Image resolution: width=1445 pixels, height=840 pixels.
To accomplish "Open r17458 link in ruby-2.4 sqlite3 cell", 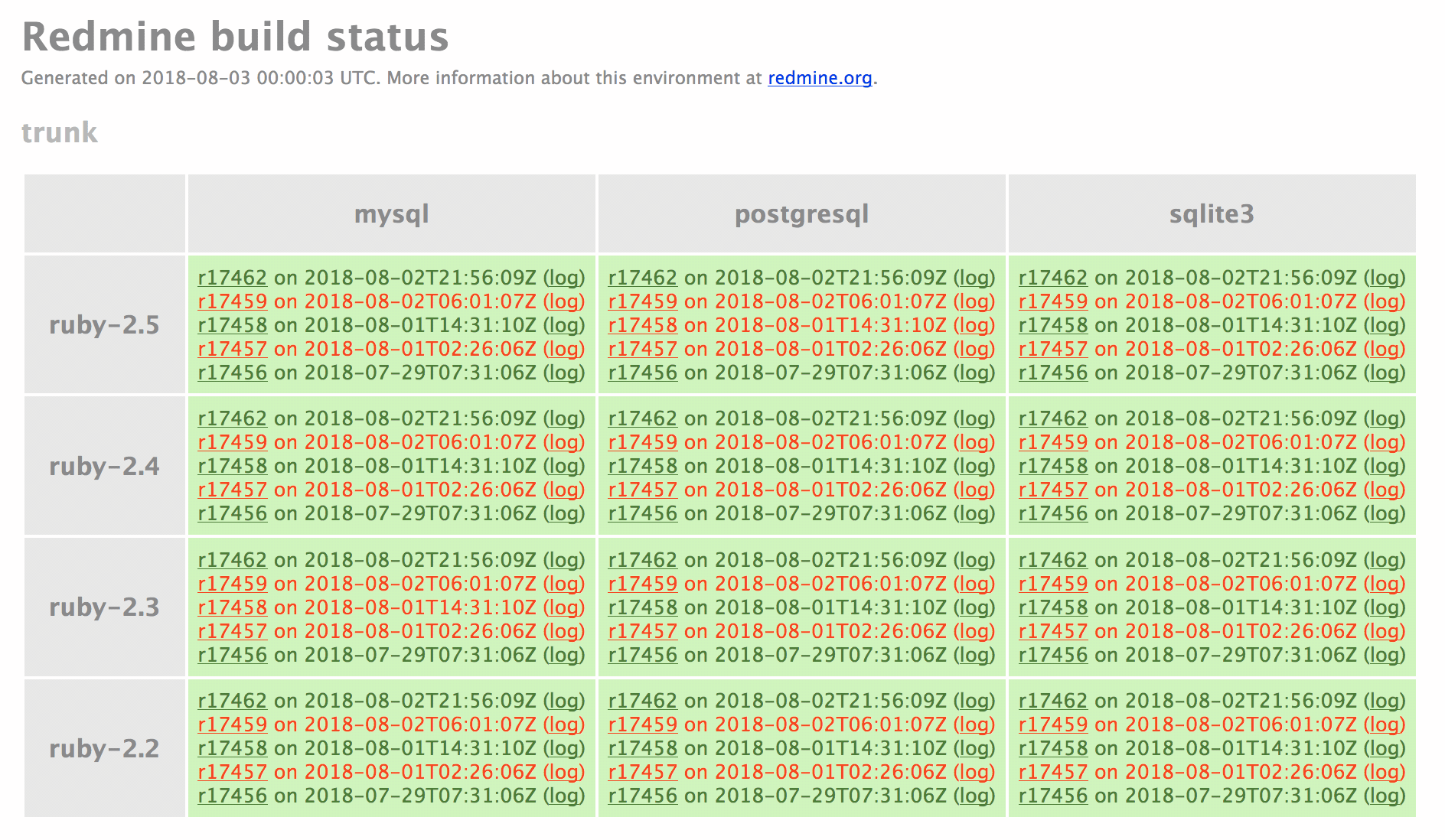I will point(1053,466).
